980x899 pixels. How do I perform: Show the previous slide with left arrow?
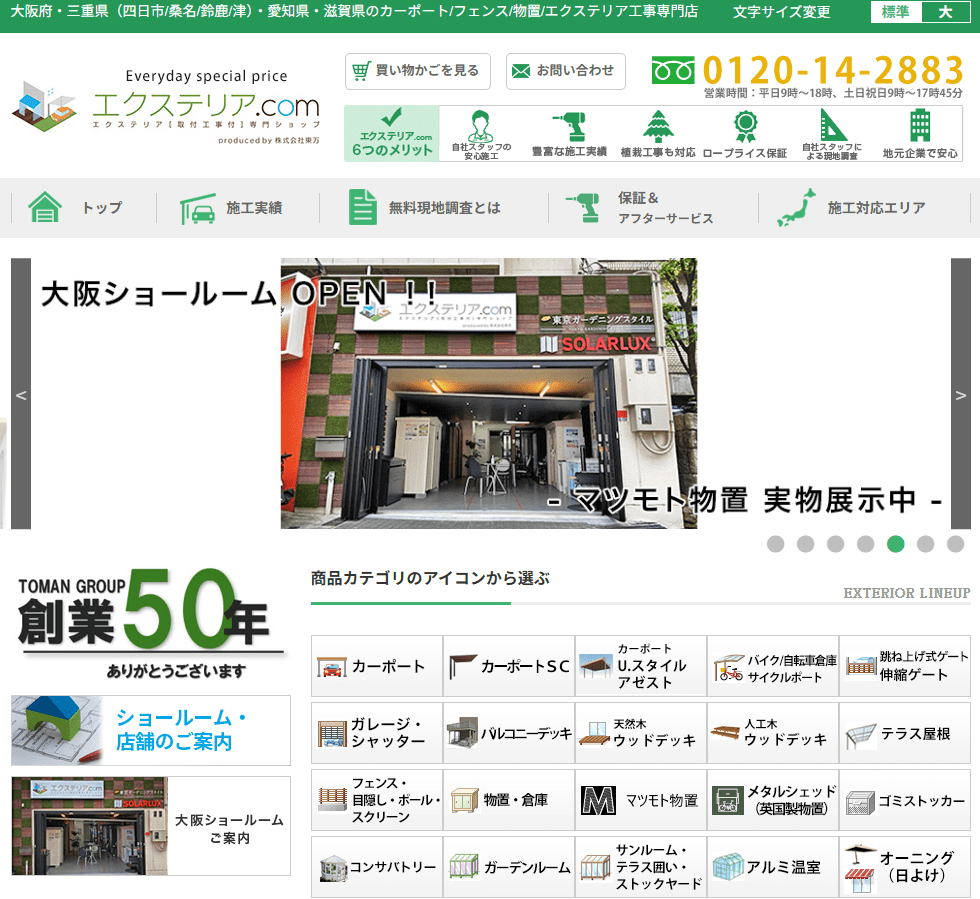[21, 394]
